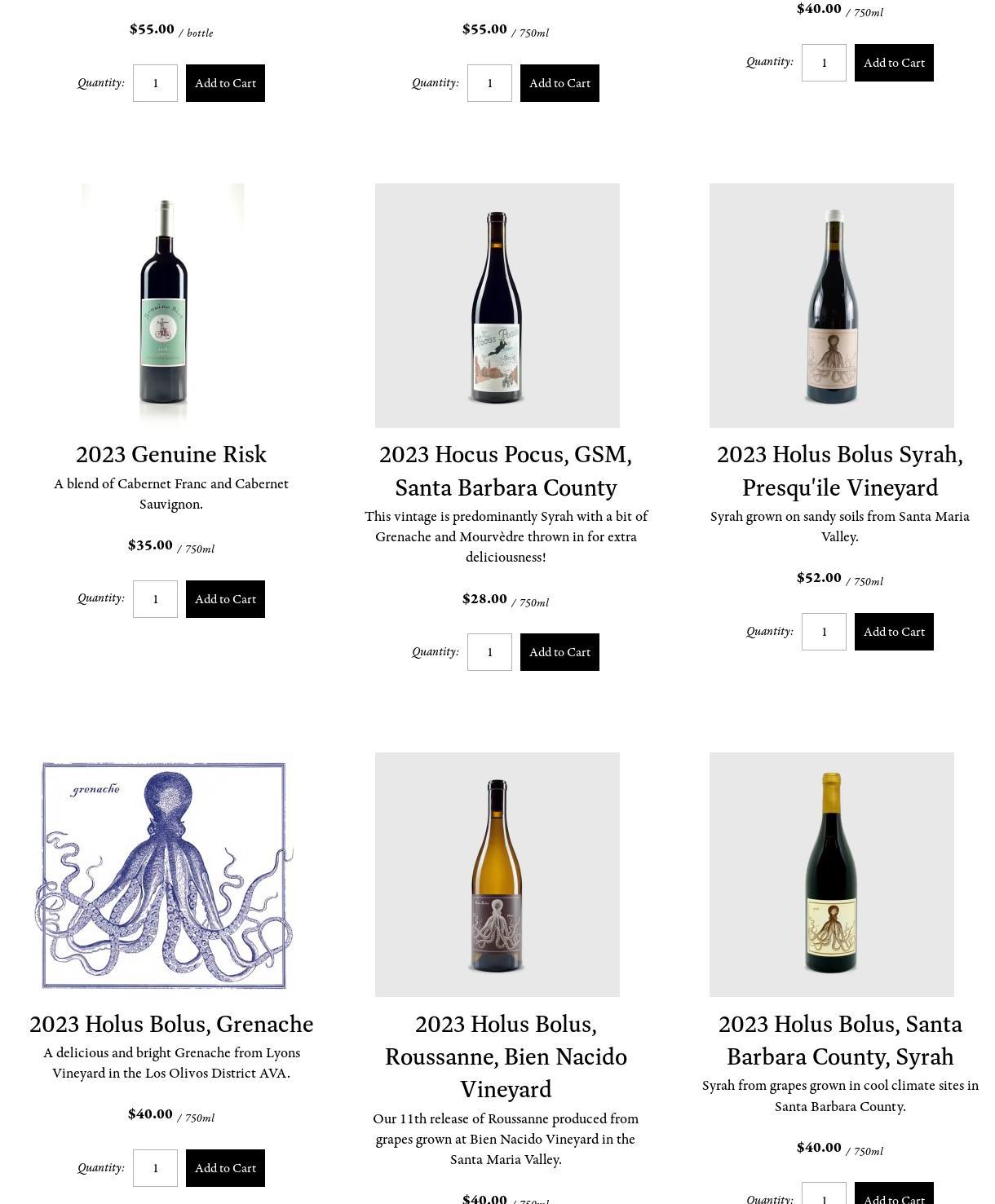Add Holus Bolus Syrah Presqu'ile to cart
Screen dimensions: 995x1204
coord(894,632)
